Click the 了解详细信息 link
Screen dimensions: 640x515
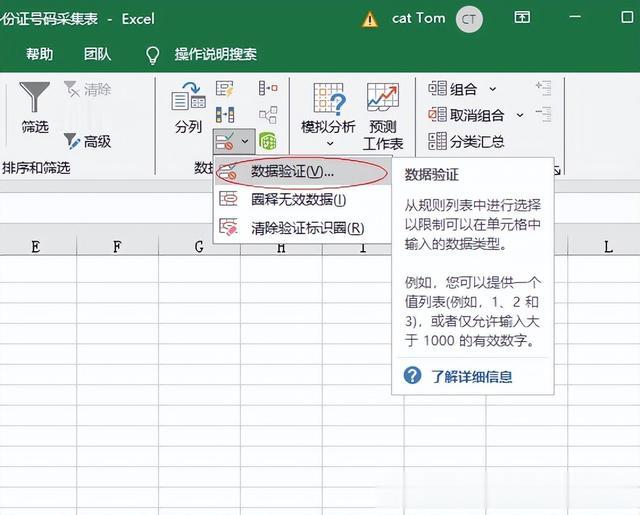(472, 376)
